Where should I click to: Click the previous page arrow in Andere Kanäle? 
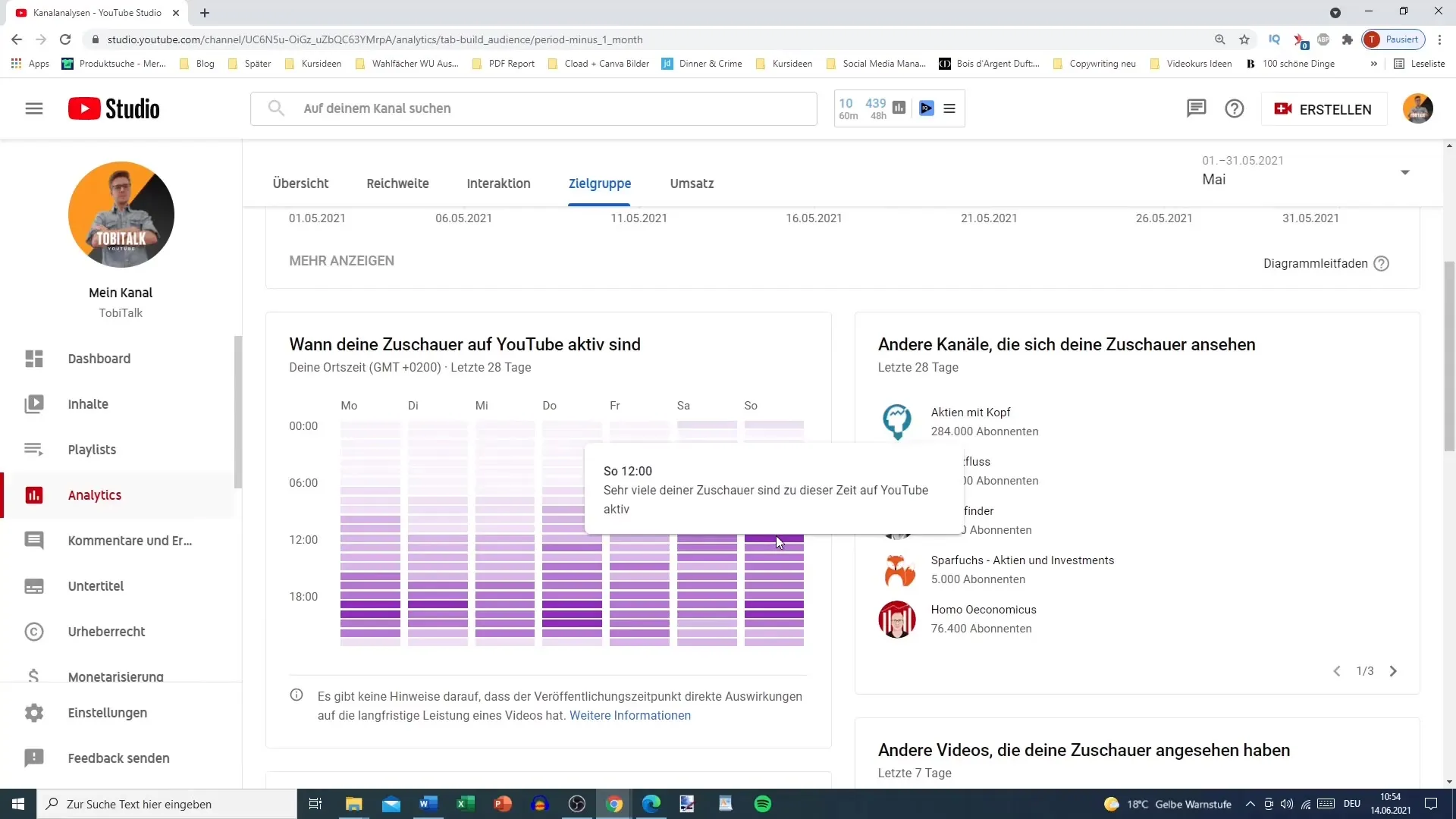tap(1337, 671)
